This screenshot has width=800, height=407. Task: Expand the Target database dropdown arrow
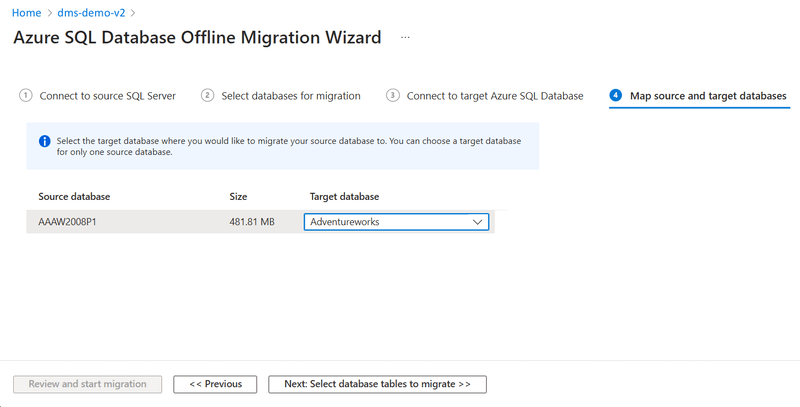click(x=478, y=222)
